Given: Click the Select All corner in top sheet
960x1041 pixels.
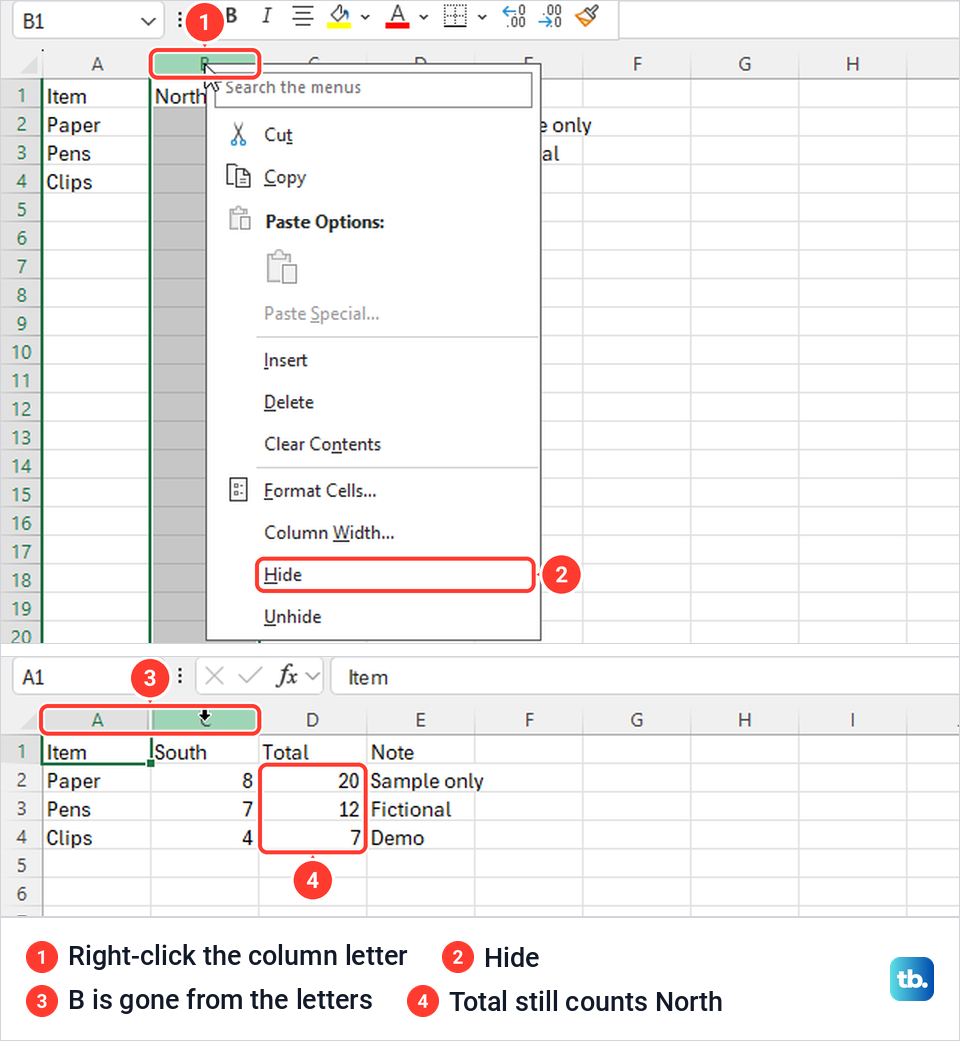Looking at the screenshot, I should tap(27, 64).
